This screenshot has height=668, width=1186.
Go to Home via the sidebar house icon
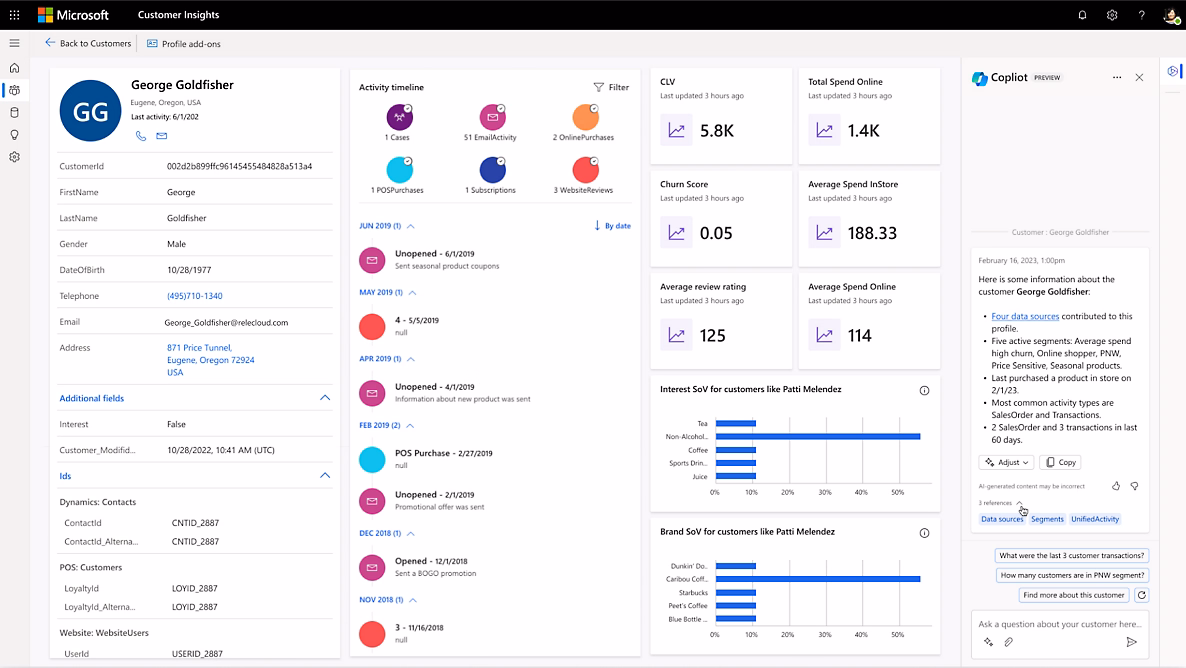[14, 68]
